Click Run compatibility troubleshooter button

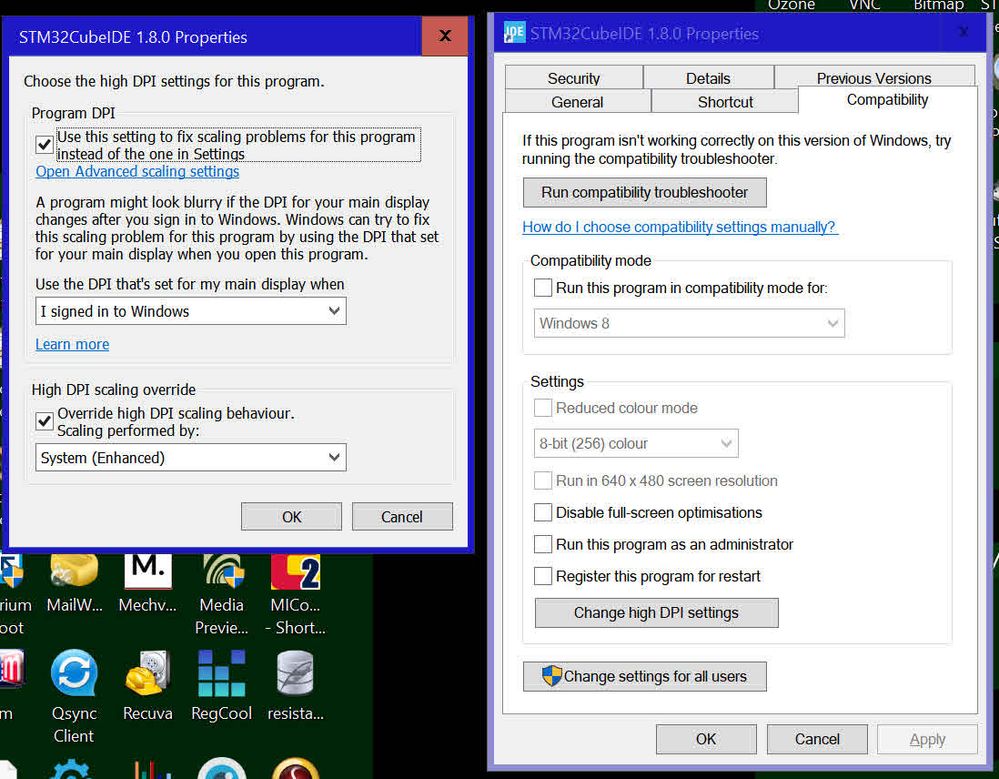[644, 192]
